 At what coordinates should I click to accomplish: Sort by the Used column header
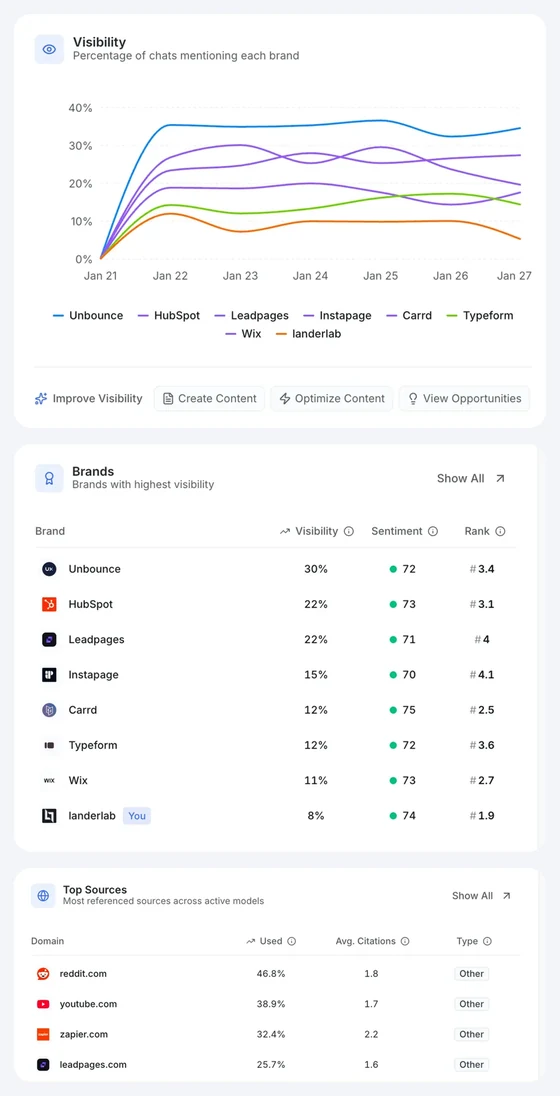(x=271, y=941)
